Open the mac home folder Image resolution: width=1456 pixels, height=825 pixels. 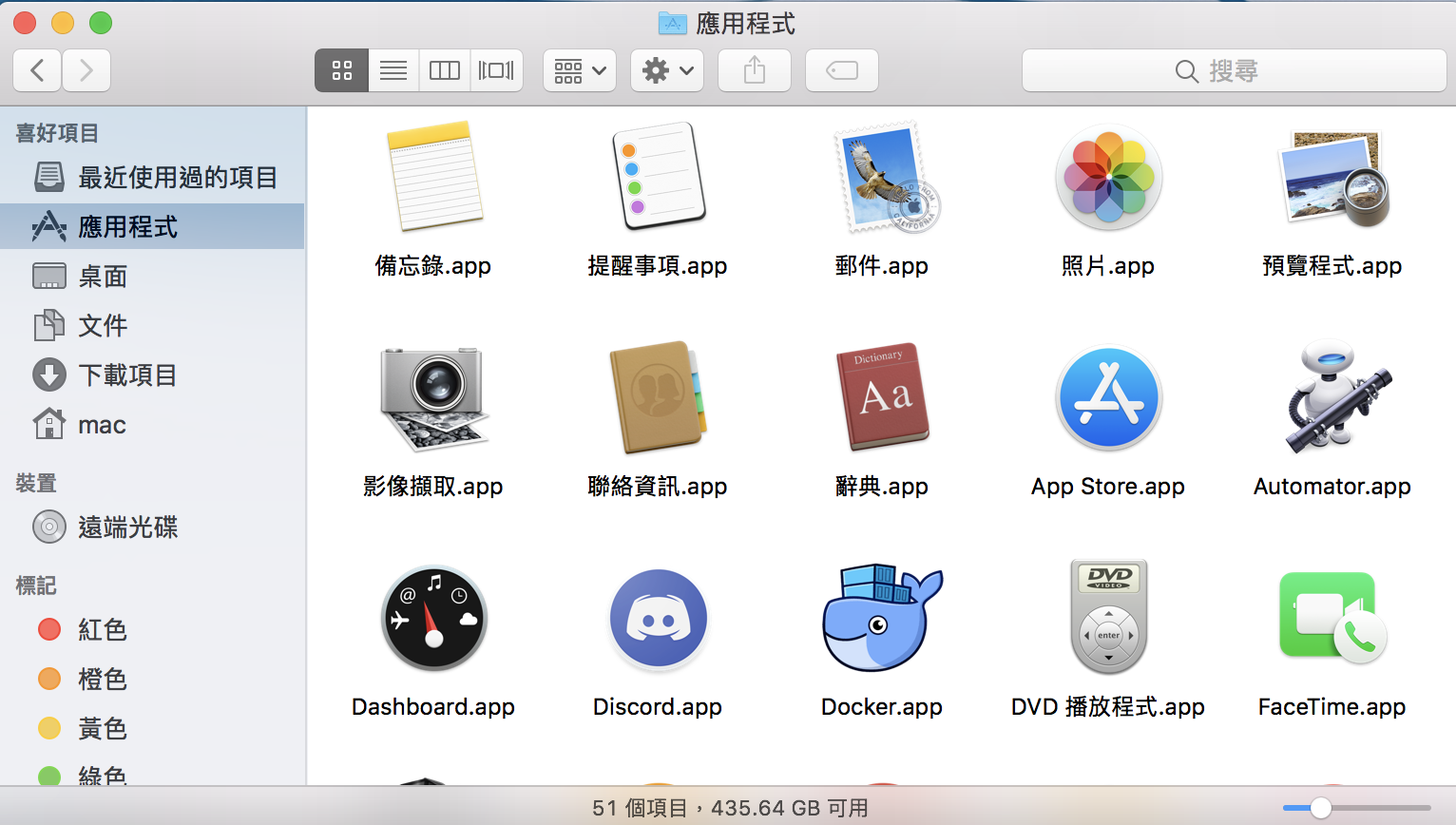tap(153, 424)
